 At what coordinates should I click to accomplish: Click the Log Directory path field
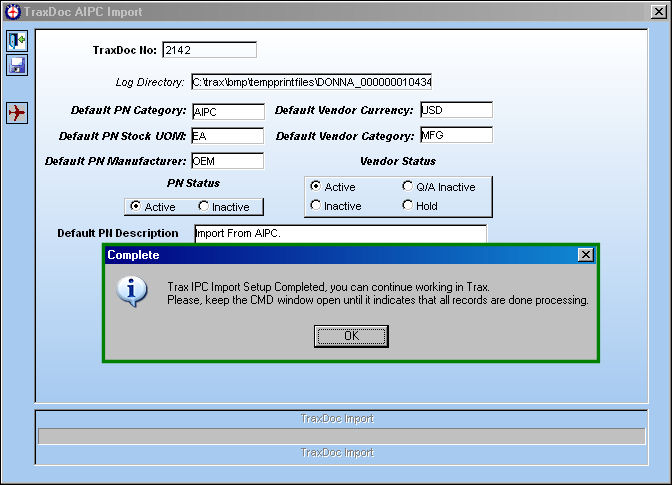tap(312, 81)
